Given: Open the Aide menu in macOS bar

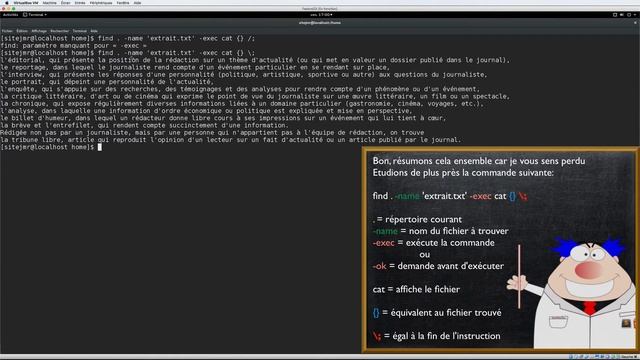Looking at the screenshot, I should coord(137,2).
